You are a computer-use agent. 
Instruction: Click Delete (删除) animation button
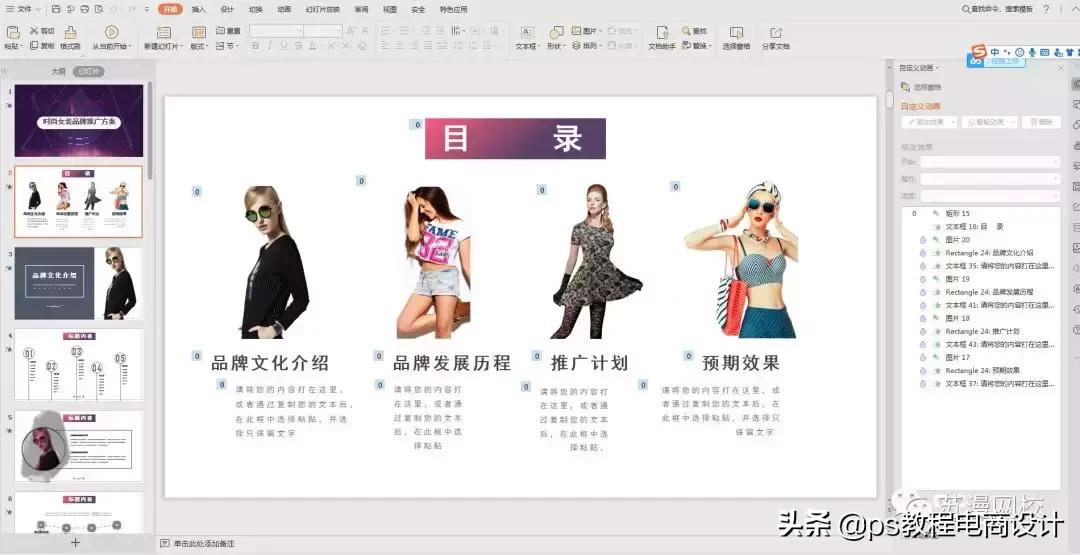coord(1041,122)
